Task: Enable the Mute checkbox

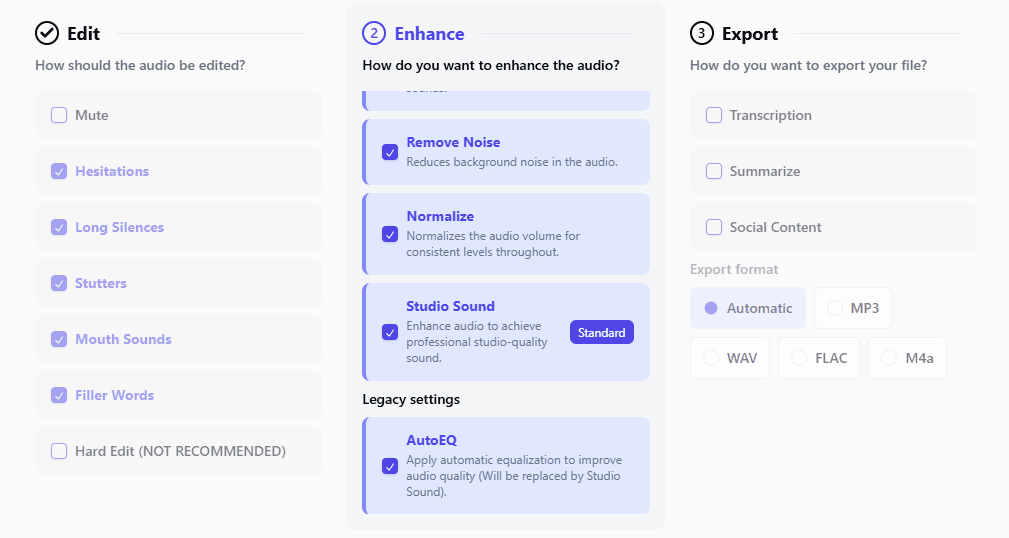Action: point(59,115)
